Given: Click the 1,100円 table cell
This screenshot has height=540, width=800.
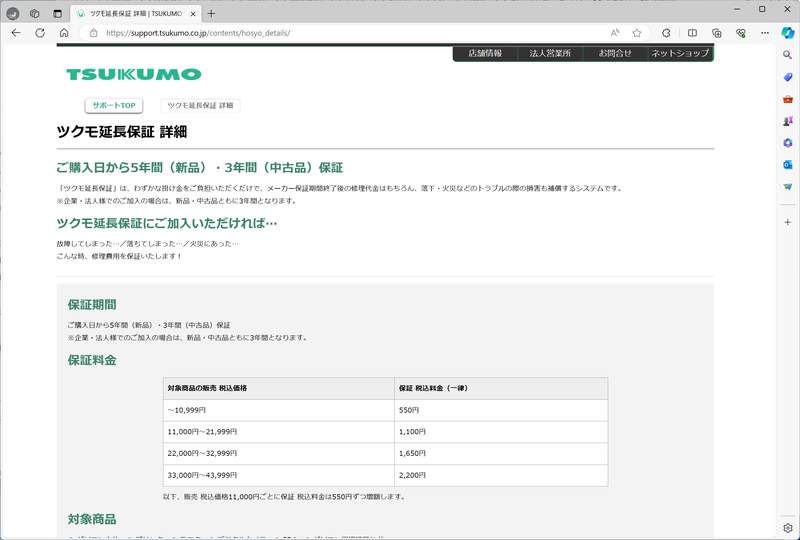Looking at the screenshot, I should (501, 432).
